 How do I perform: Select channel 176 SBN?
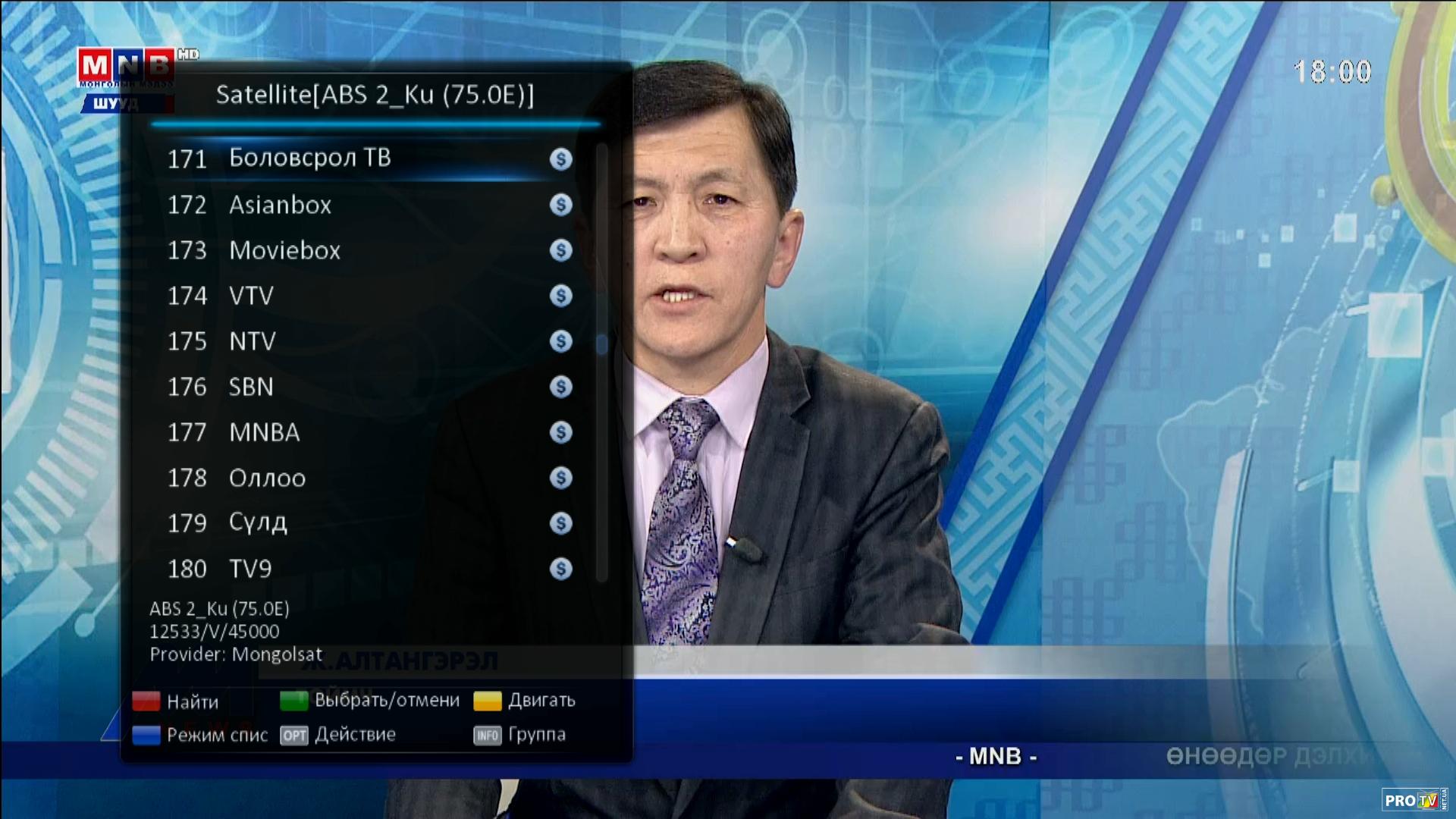coord(251,387)
